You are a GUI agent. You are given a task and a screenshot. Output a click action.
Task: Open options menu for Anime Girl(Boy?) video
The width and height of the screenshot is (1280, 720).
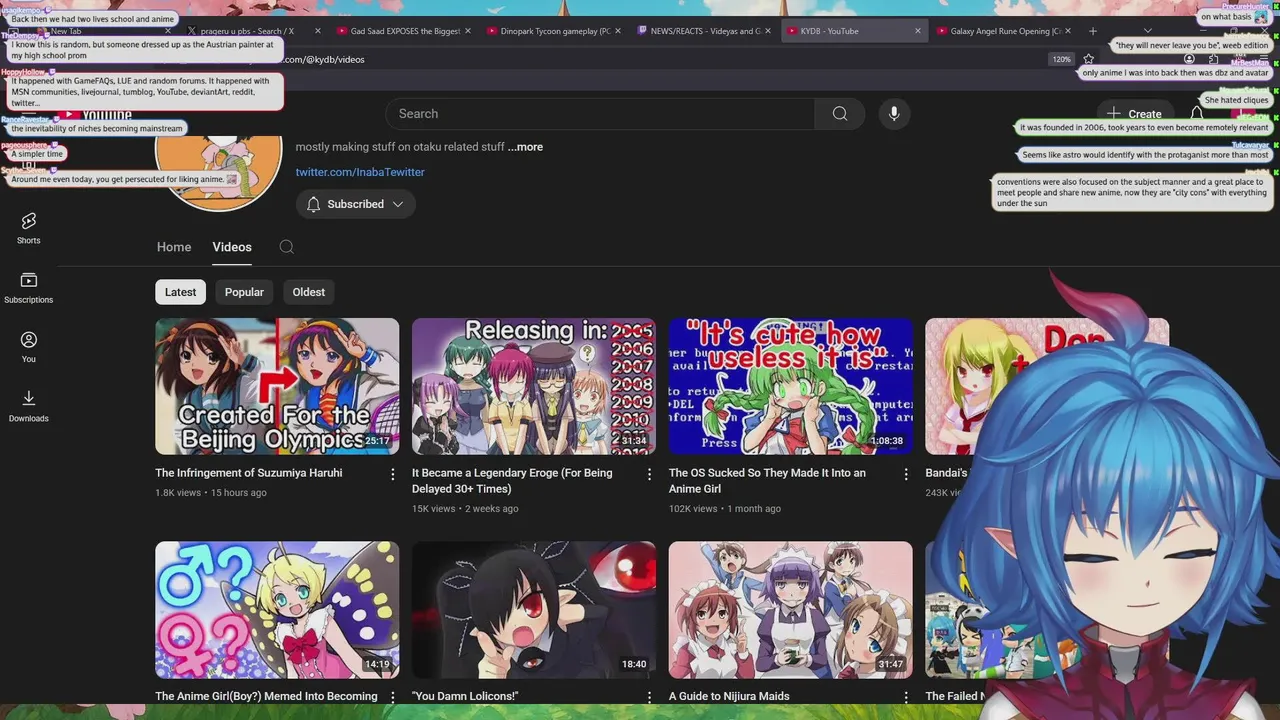pos(392,697)
